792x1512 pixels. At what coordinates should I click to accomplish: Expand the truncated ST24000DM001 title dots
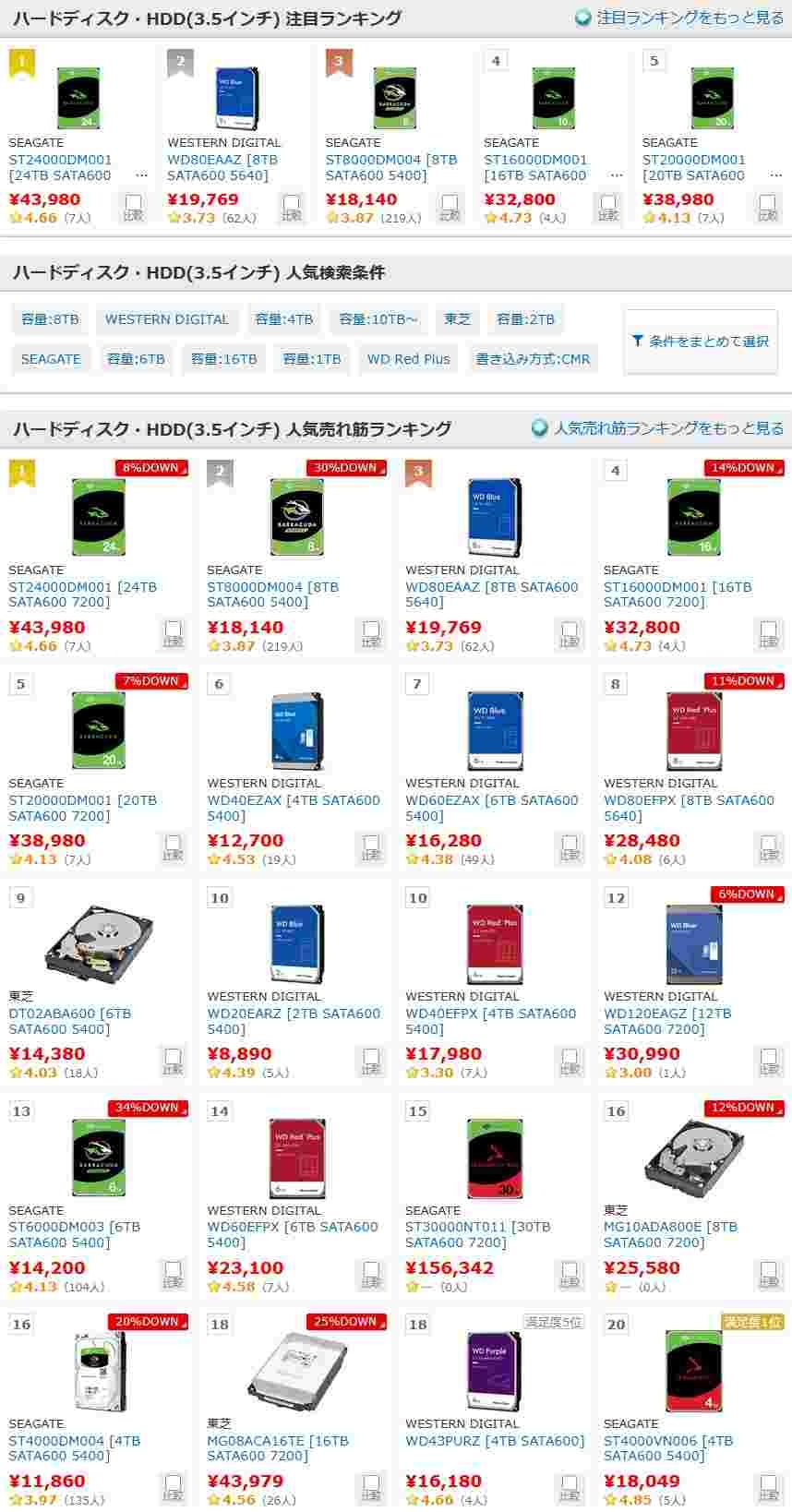pos(141,175)
